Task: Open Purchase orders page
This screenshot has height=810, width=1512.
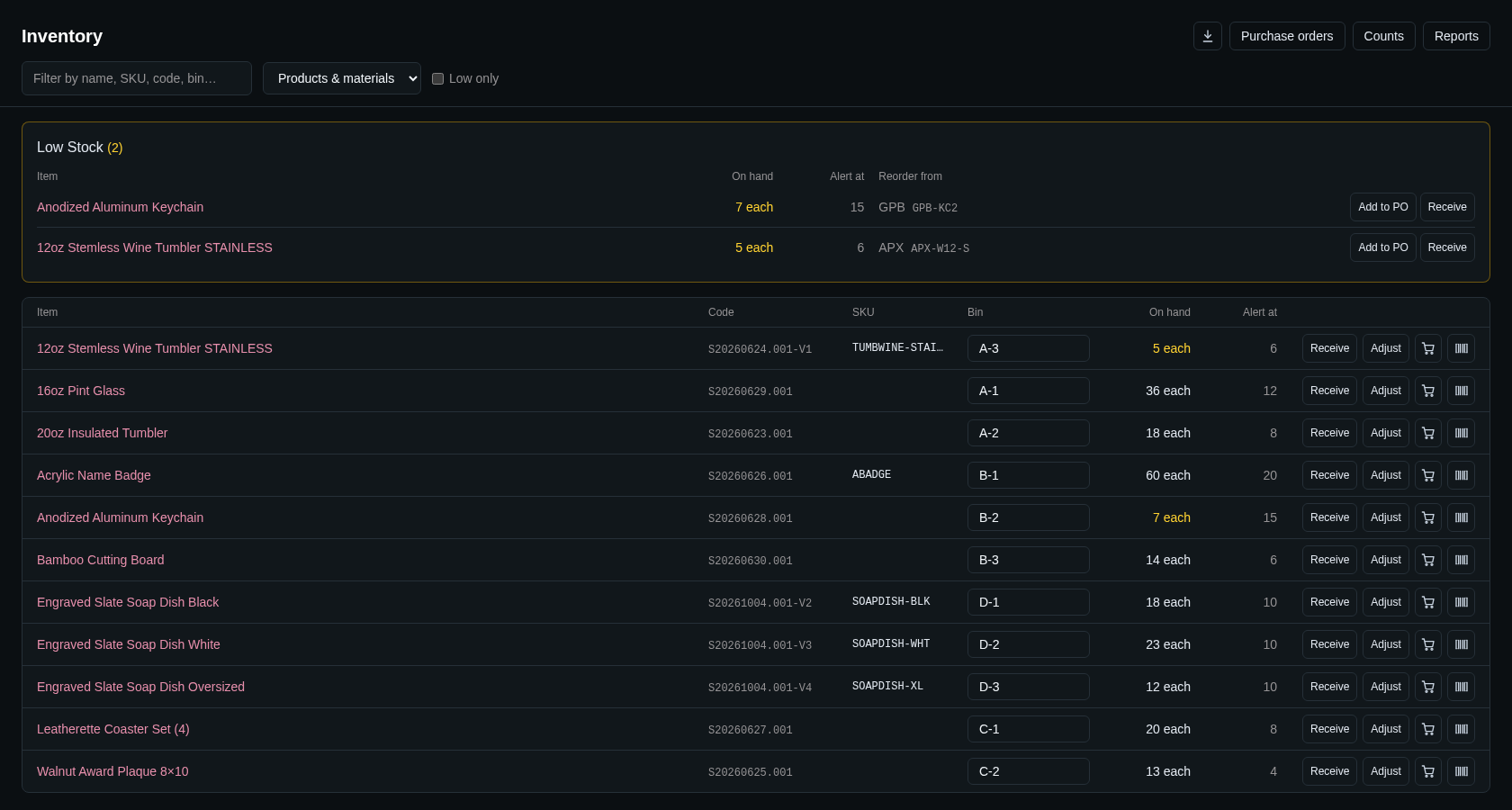Action: pyautogui.click(x=1287, y=36)
